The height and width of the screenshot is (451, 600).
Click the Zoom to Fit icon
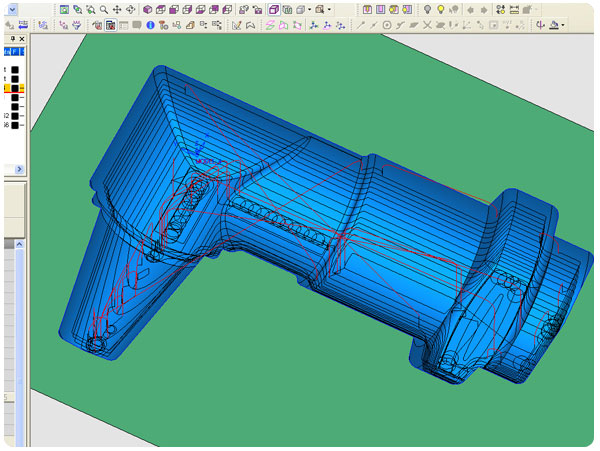coord(65,9)
